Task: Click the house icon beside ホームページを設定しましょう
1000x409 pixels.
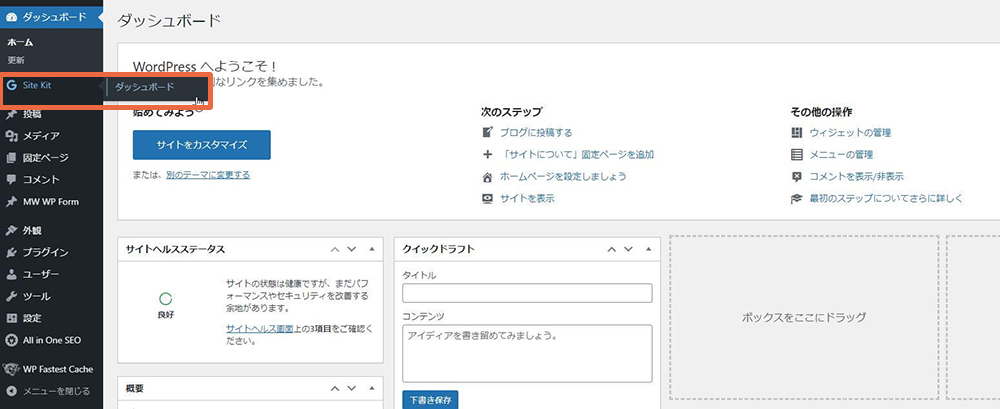Action: (x=488, y=177)
